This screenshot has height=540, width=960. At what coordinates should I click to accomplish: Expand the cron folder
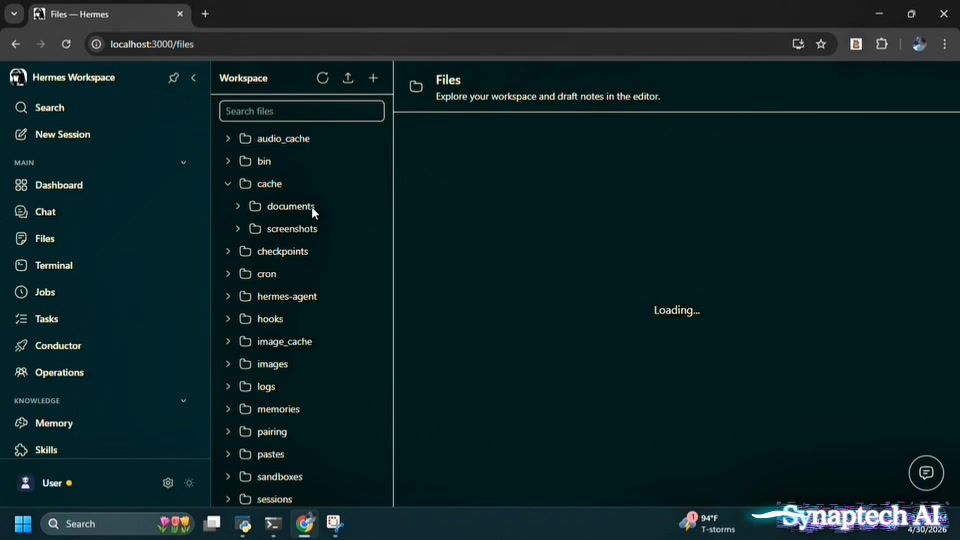point(228,274)
